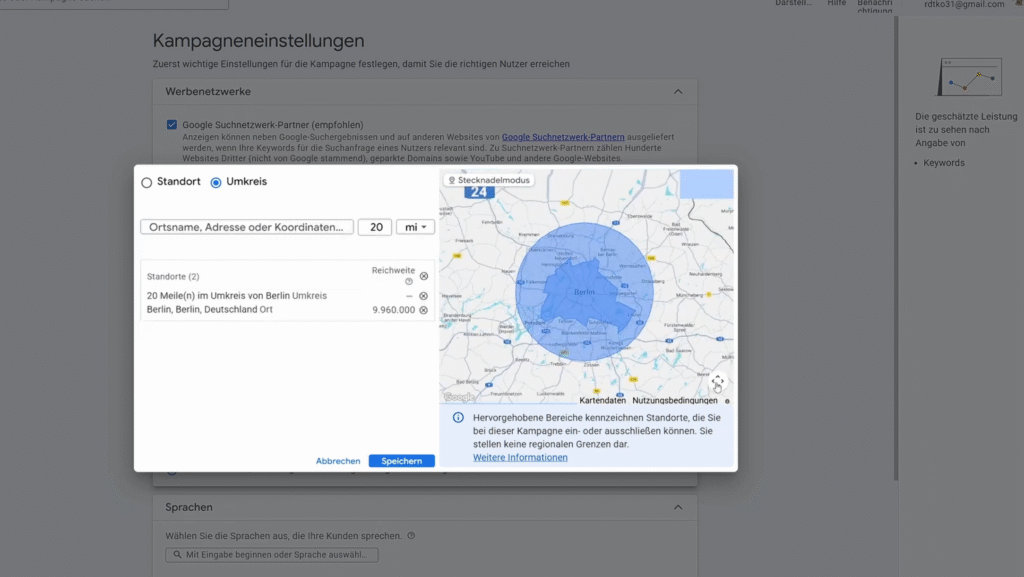This screenshot has width=1024, height=577.
Task: Click the Standorte (2) header text
Action: 173,277
